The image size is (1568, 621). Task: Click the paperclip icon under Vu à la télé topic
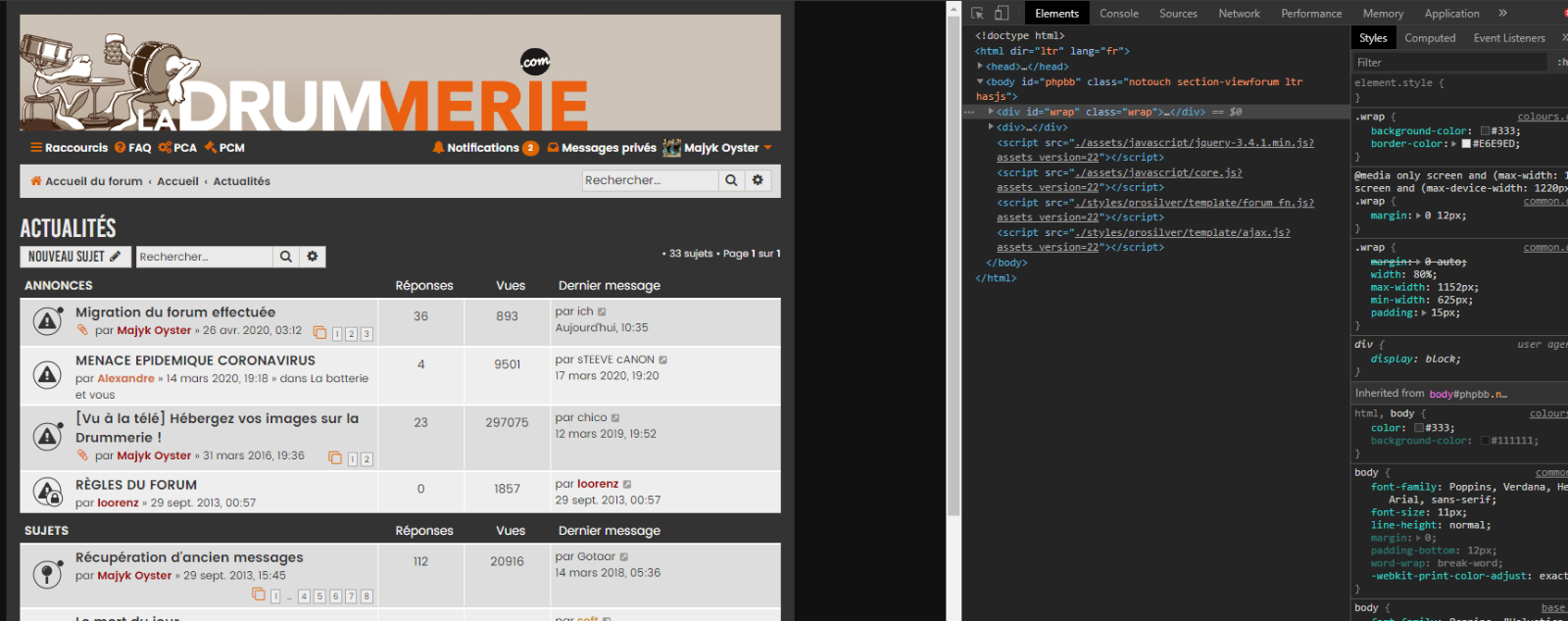(82, 455)
